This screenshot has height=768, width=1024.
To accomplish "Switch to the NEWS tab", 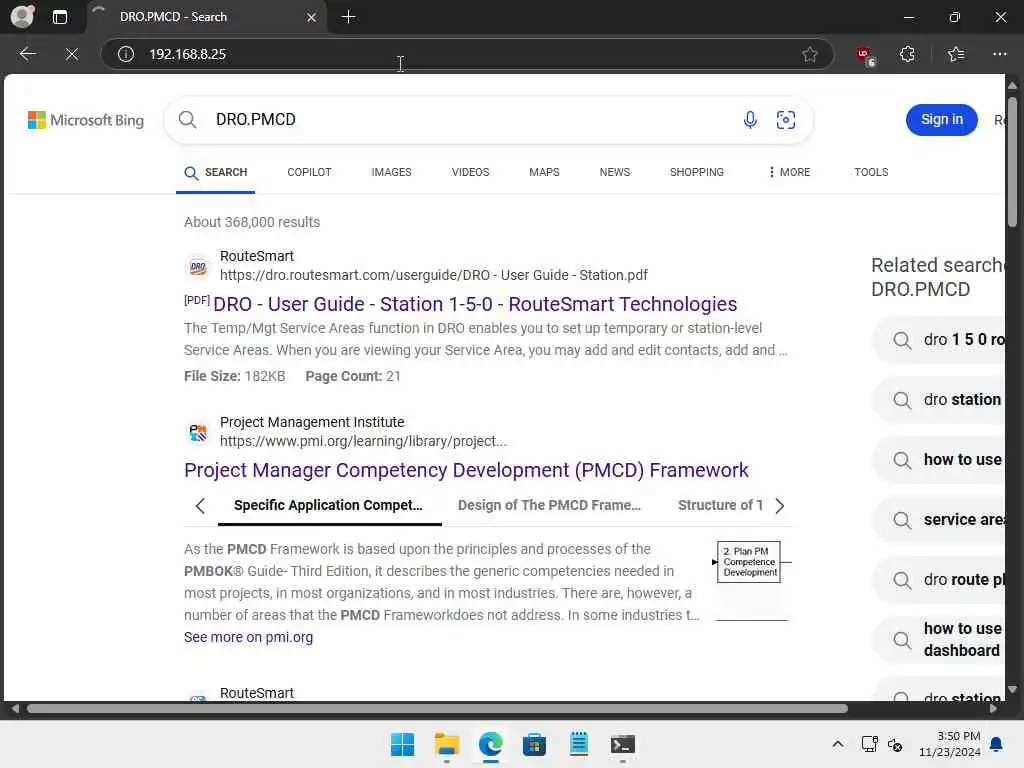I will [615, 172].
